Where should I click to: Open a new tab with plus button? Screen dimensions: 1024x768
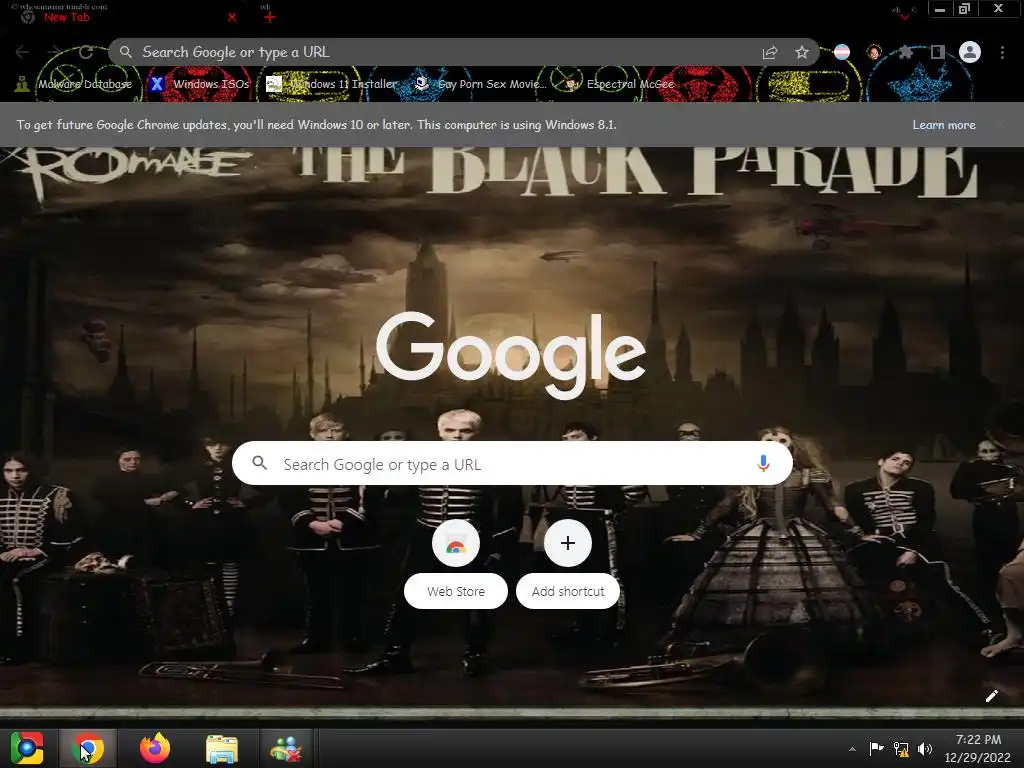point(270,18)
